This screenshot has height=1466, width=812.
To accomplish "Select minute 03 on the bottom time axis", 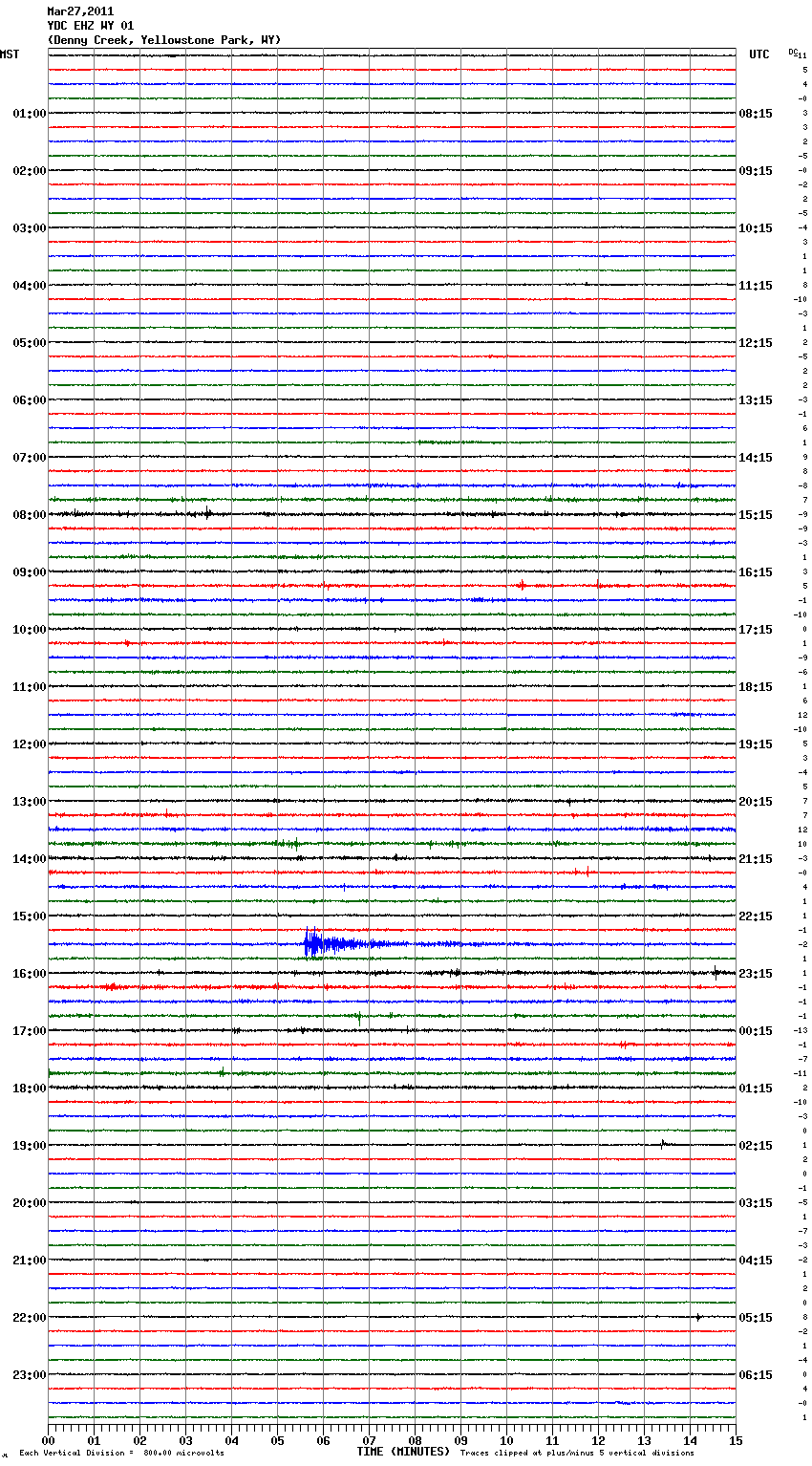I will (185, 1440).
